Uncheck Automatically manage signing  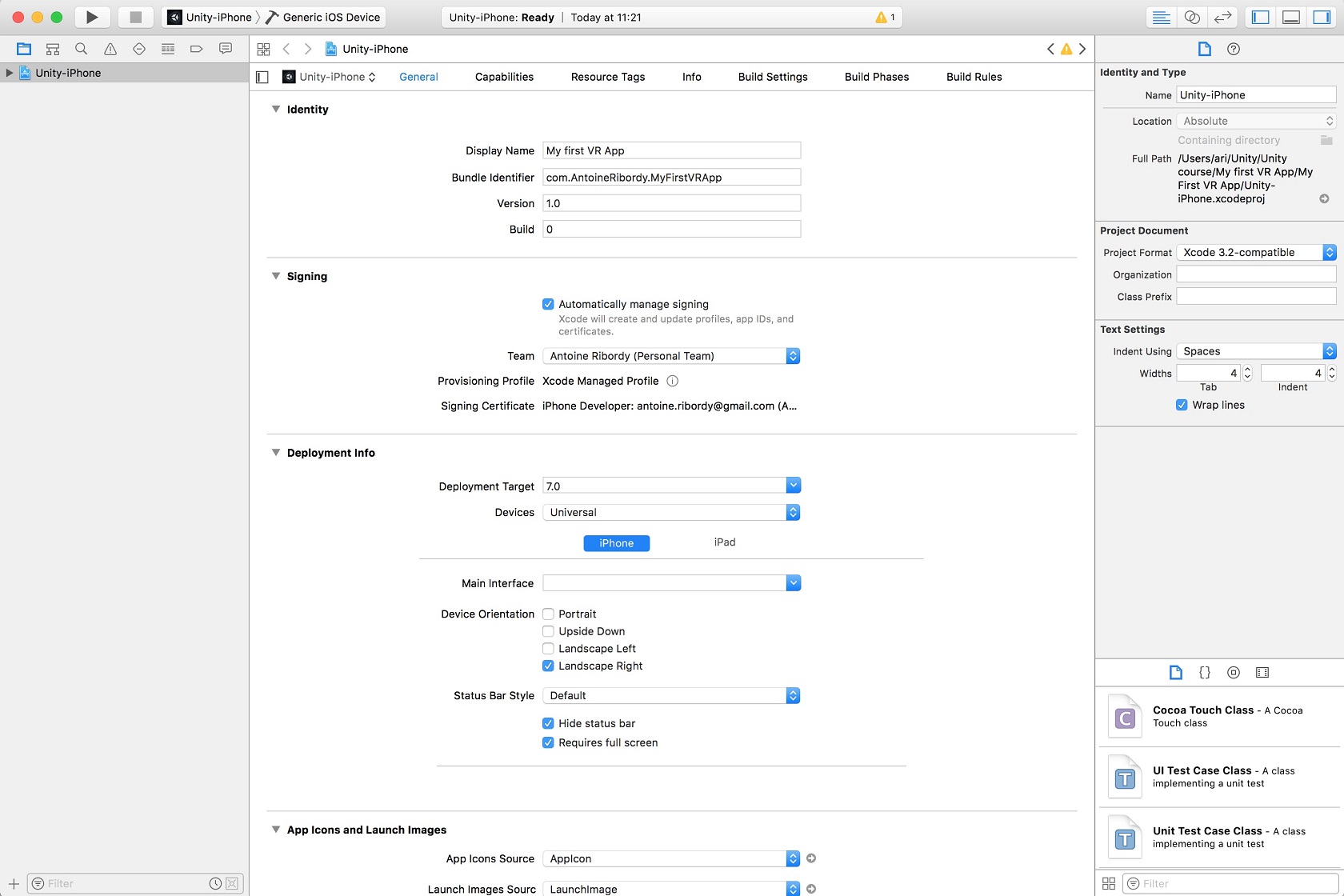(x=548, y=304)
